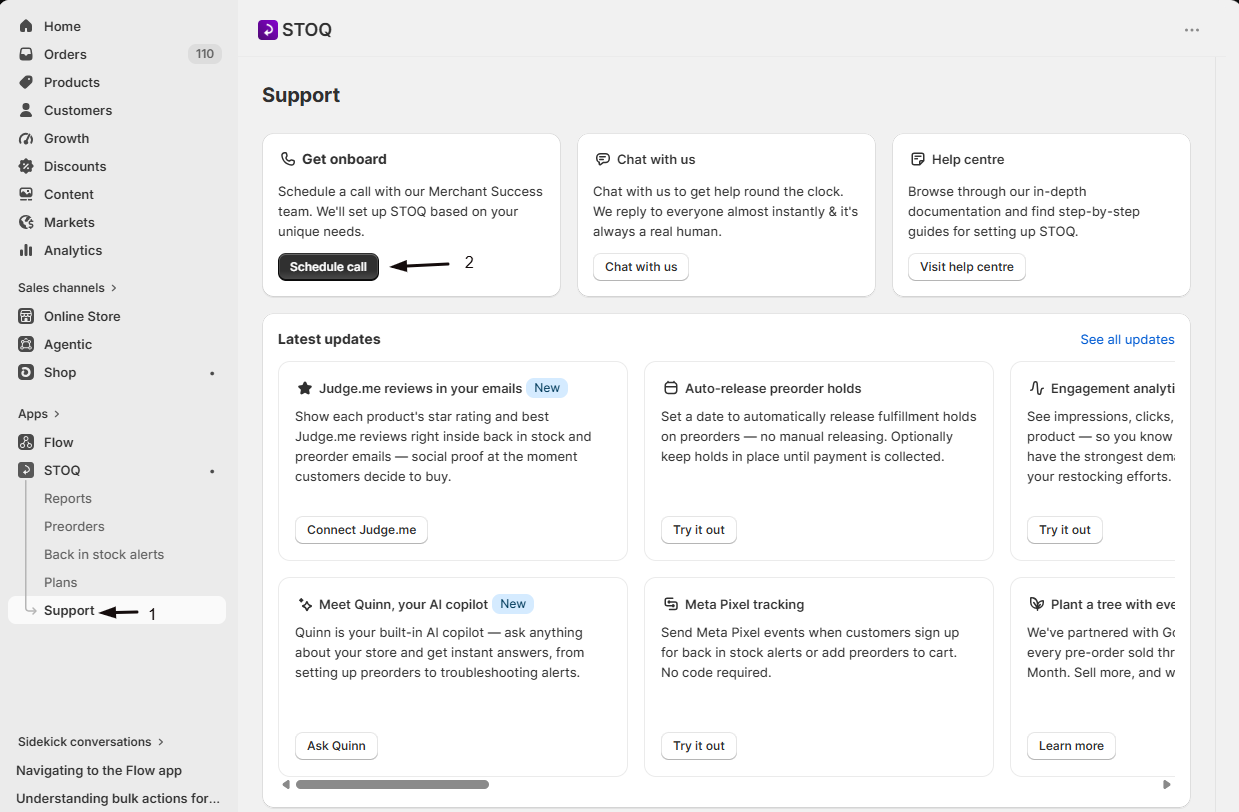This screenshot has width=1239, height=812.
Task: Open the Reports submenu item
Action: [68, 498]
